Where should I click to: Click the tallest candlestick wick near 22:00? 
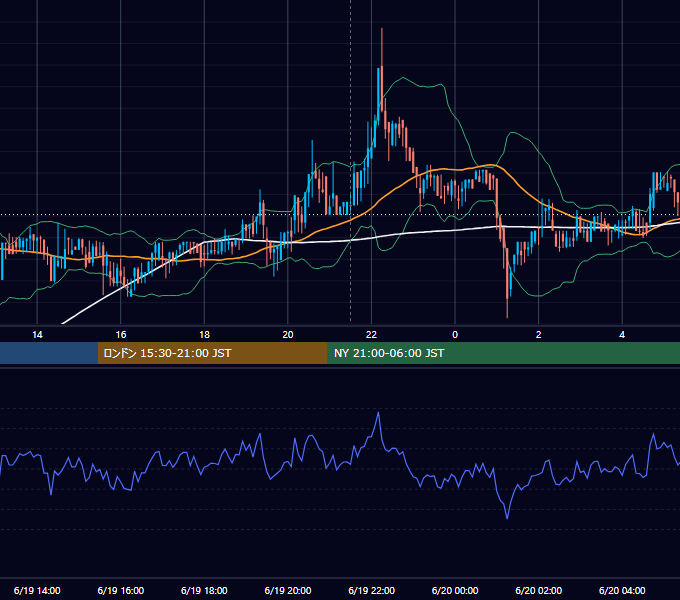coord(382,48)
